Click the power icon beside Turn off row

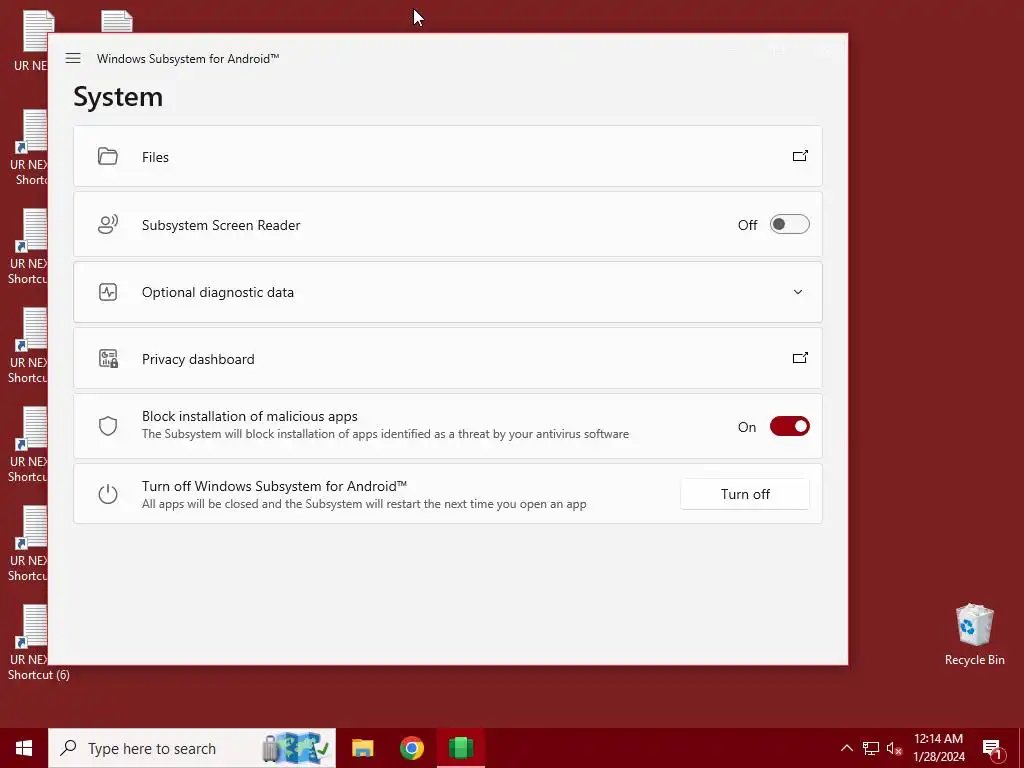coord(108,494)
